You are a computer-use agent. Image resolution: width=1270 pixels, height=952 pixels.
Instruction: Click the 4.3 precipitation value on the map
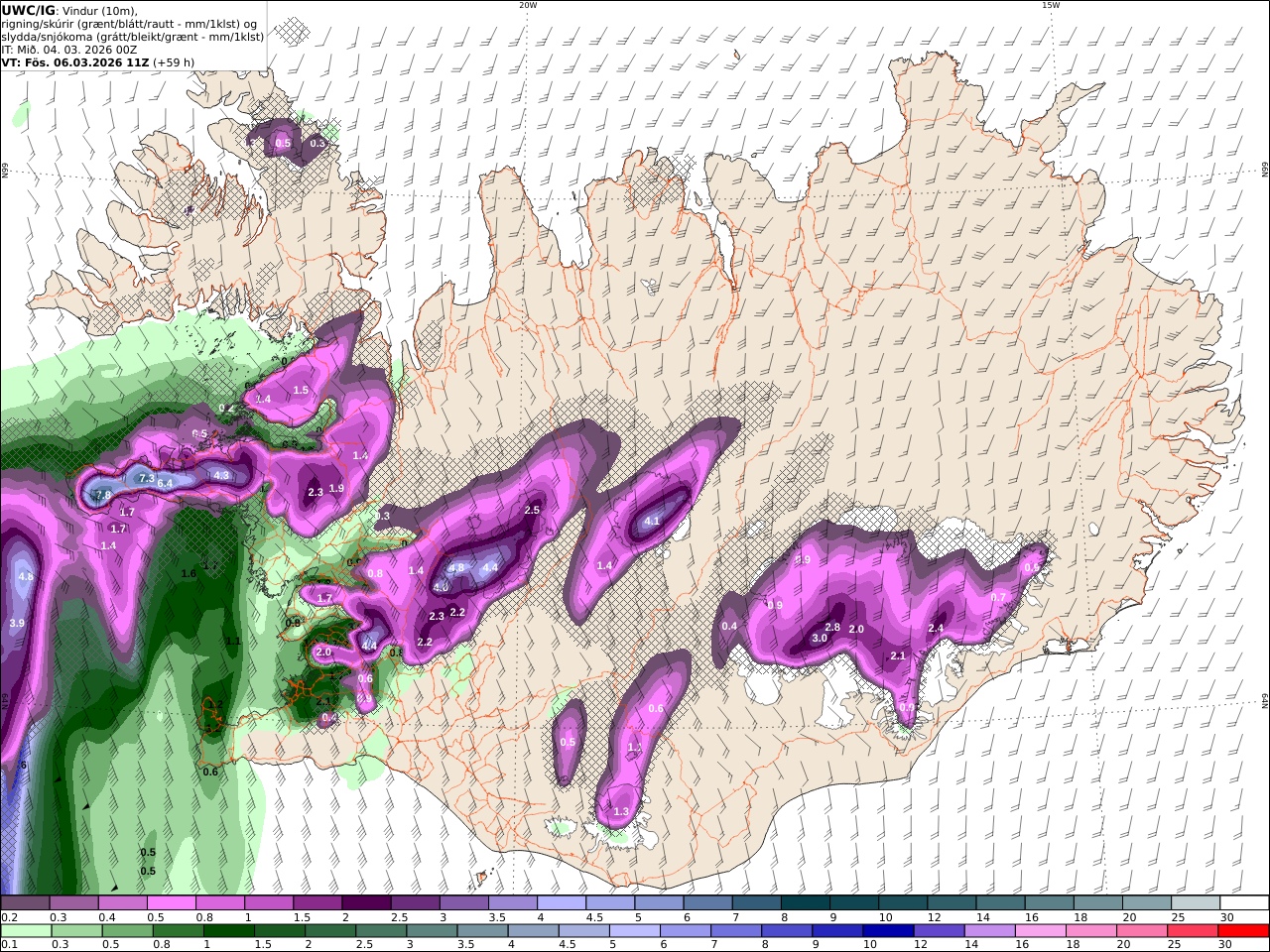(222, 475)
